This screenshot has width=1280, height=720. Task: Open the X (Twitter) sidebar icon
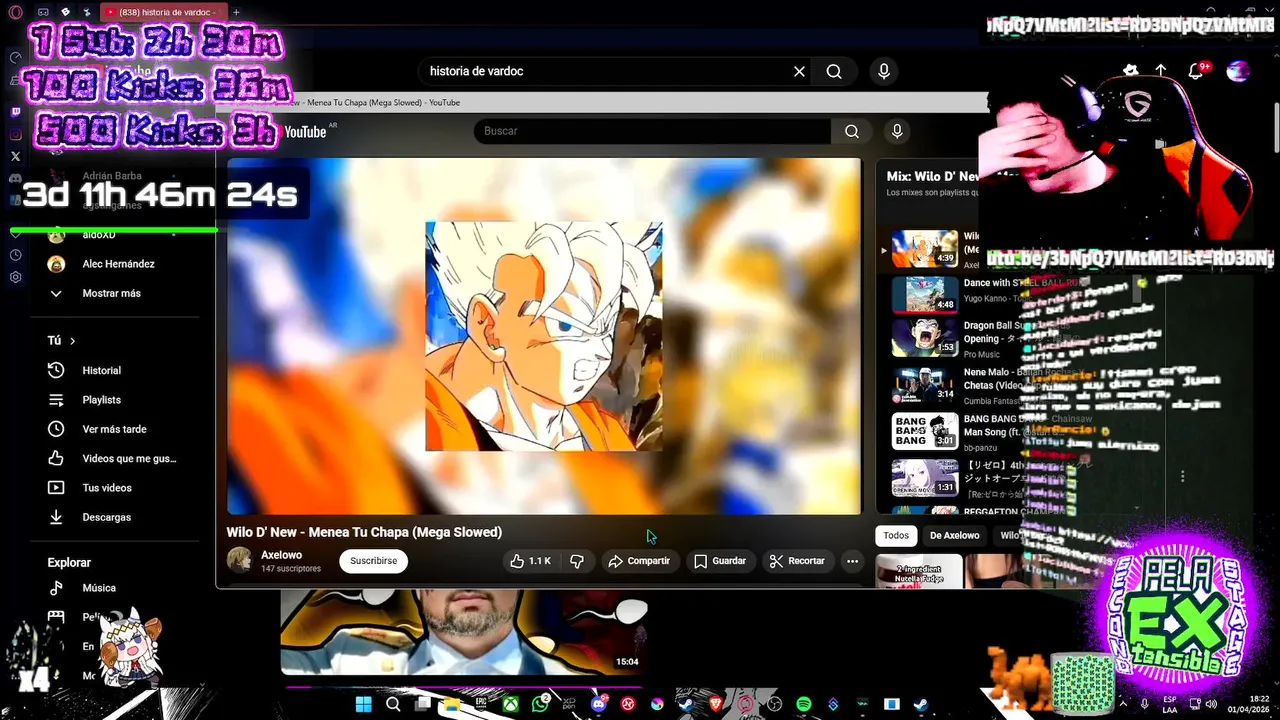click(15, 156)
